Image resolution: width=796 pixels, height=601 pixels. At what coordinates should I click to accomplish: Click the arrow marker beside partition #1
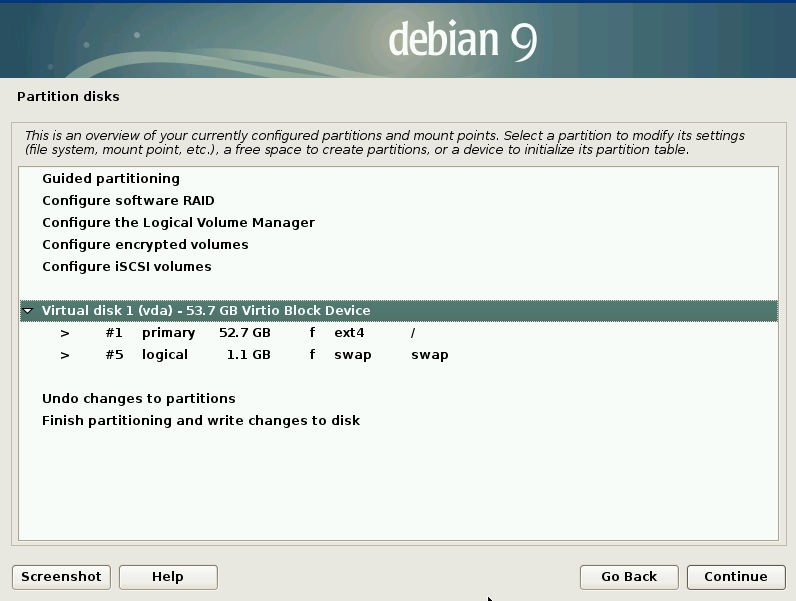coord(65,333)
